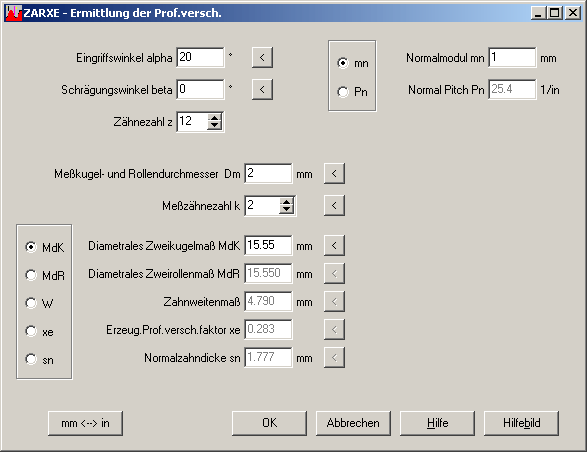Choose the Pn radio button
Image resolution: width=587 pixels, height=452 pixels.
pyautogui.click(x=343, y=92)
